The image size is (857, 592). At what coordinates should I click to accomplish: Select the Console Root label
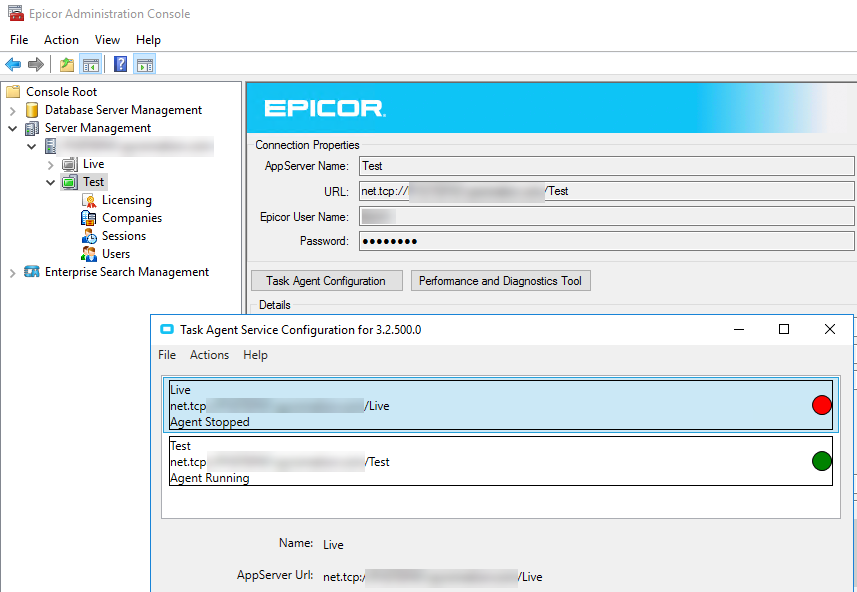(62, 92)
